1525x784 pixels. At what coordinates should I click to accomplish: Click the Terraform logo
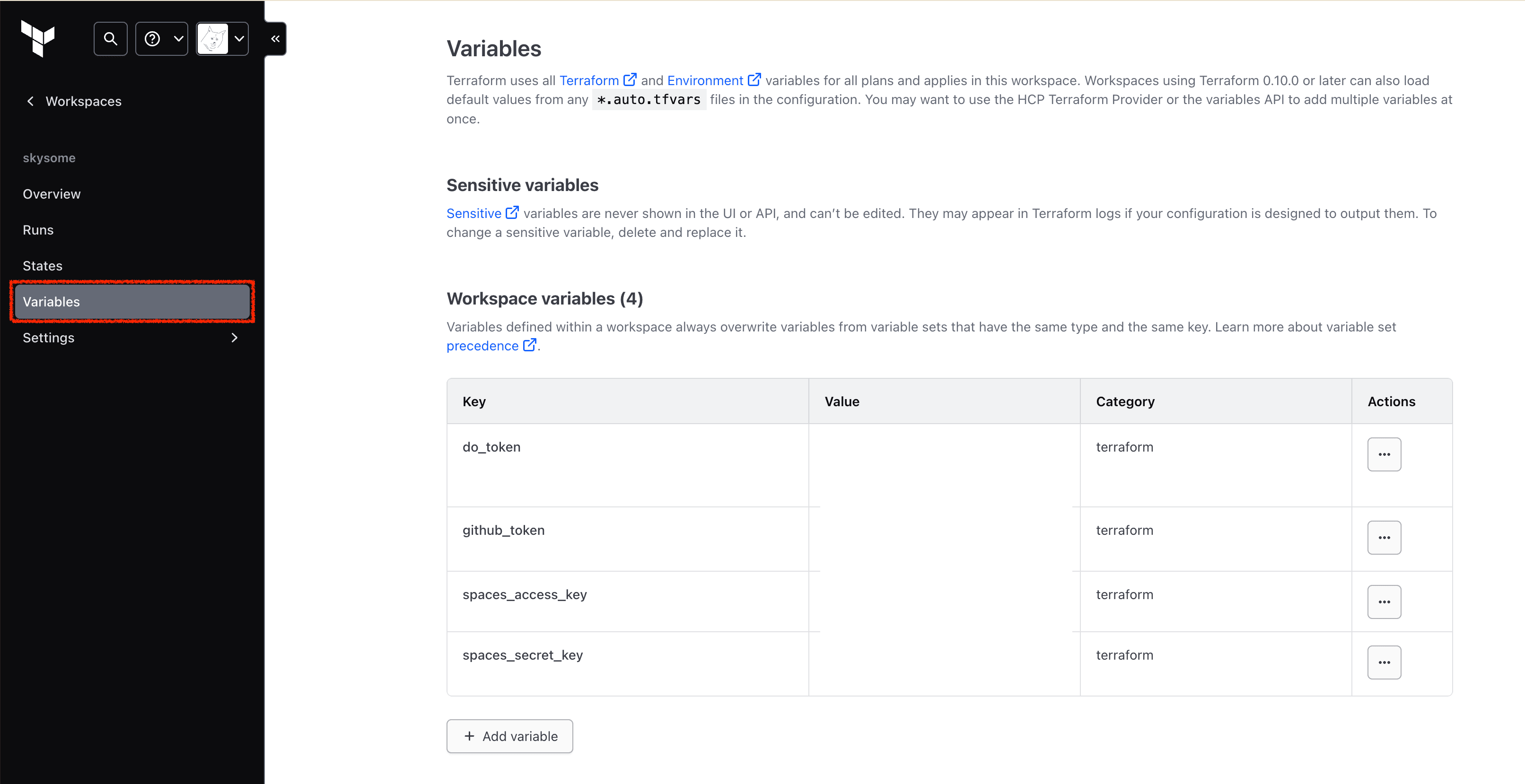click(38, 38)
